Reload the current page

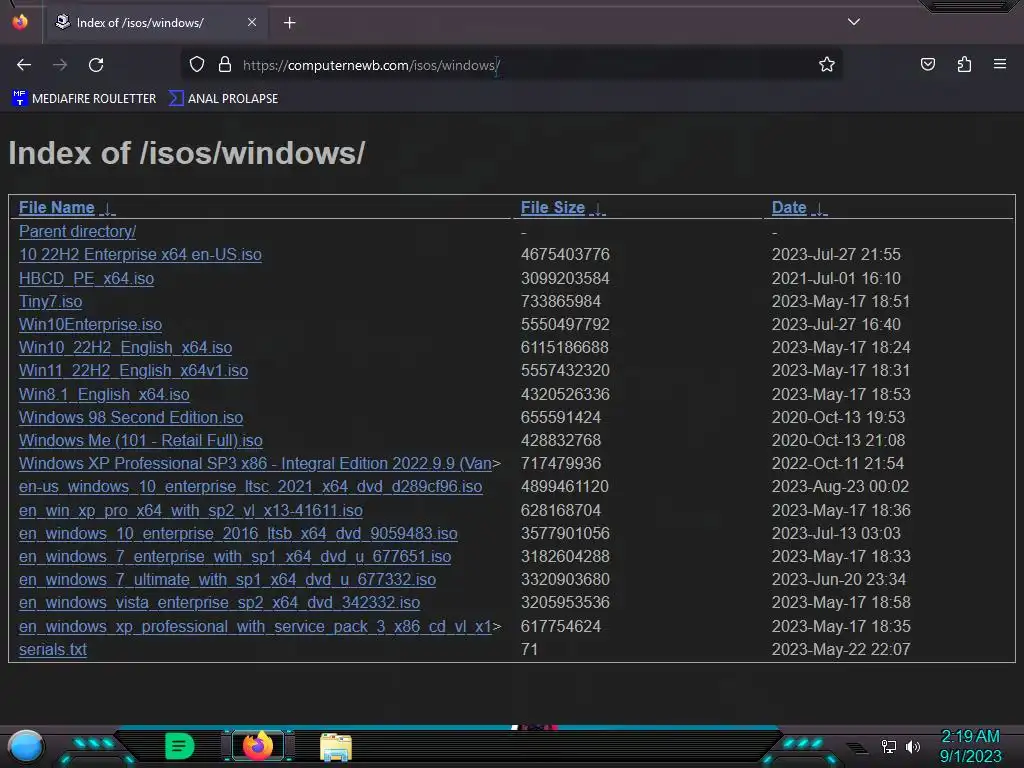(x=96, y=65)
